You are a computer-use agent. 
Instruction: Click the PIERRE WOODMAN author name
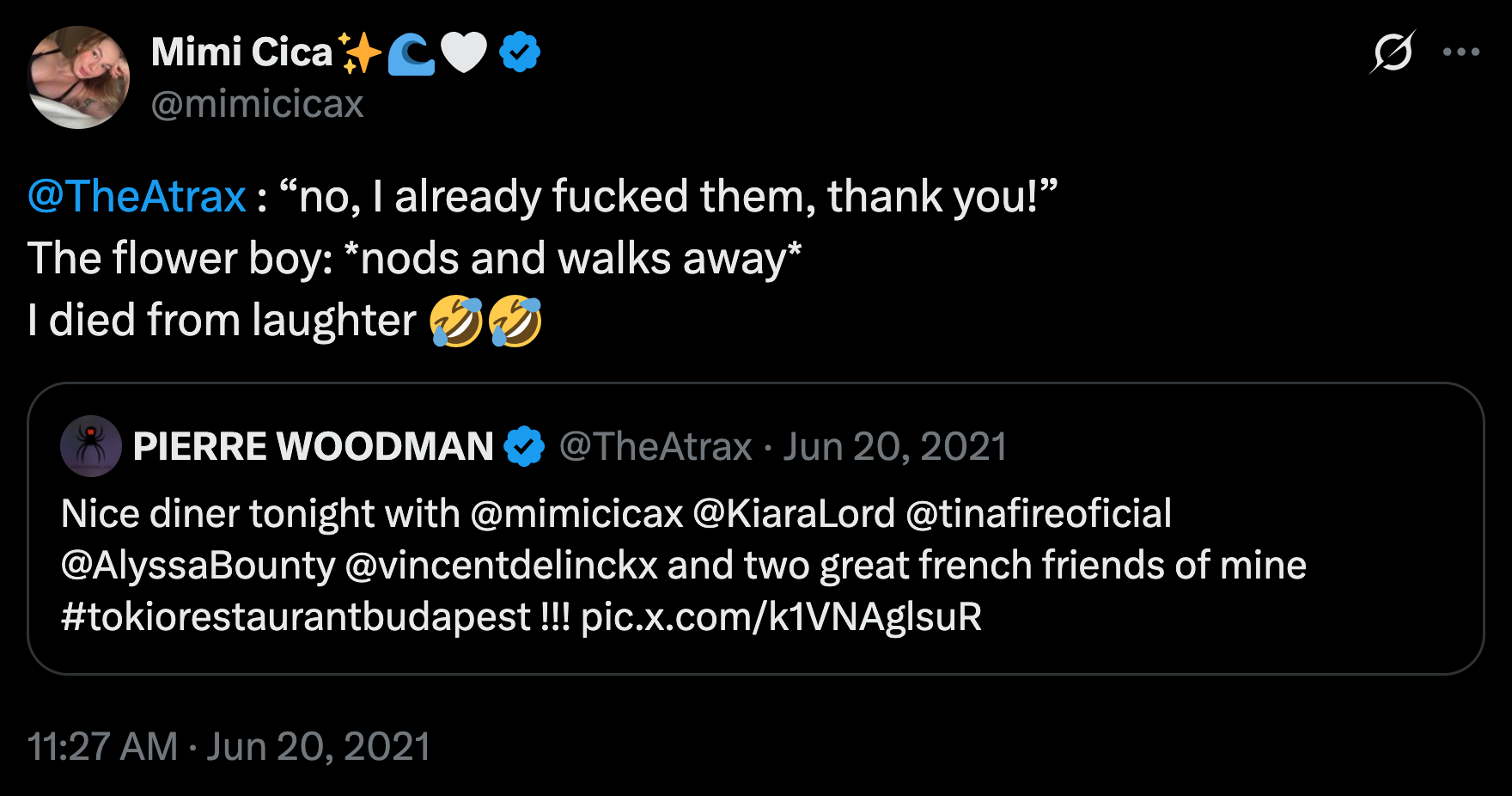(313, 446)
